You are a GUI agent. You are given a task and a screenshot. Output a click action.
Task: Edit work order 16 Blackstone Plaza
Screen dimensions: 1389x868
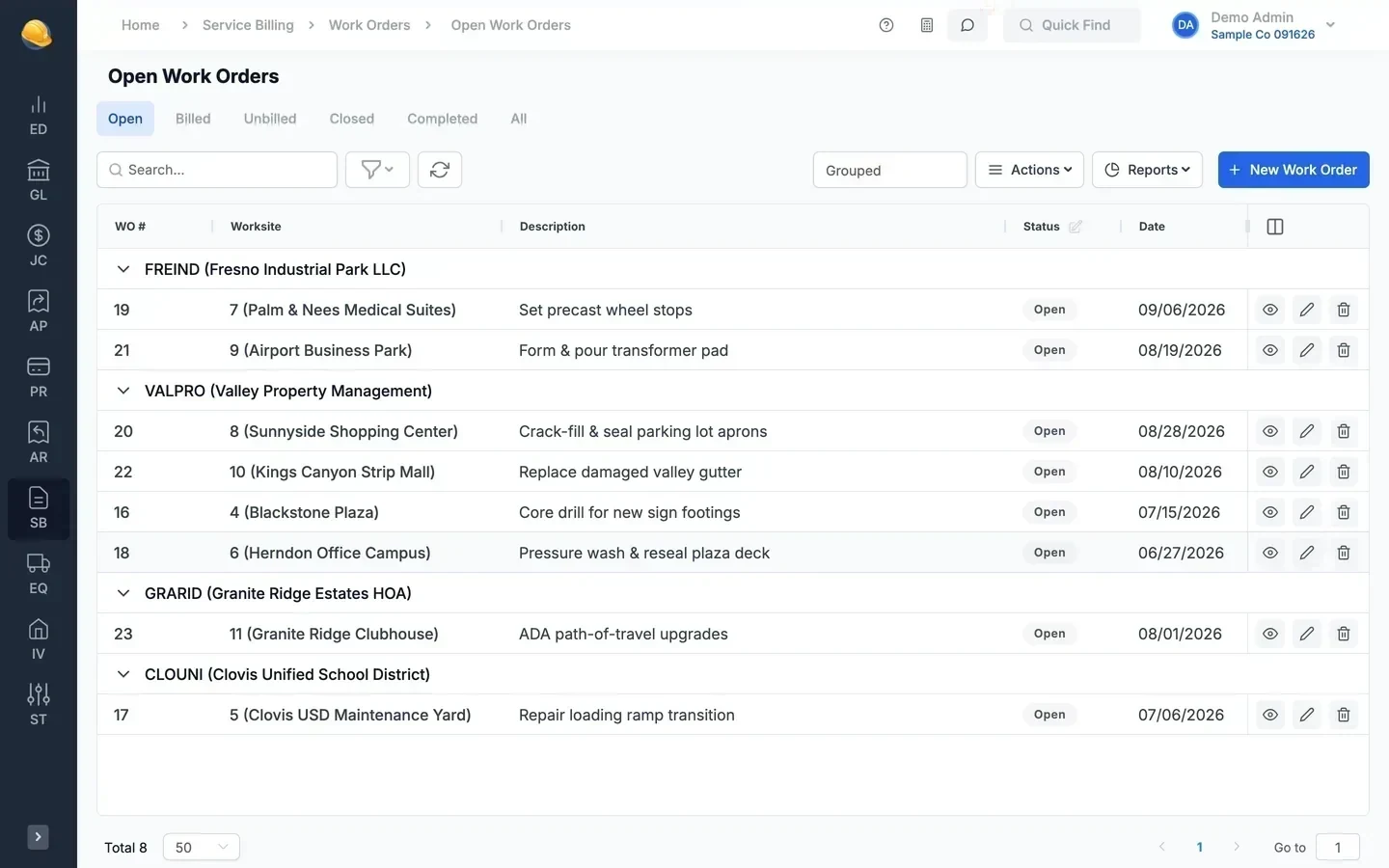[x=1307, y=512]
